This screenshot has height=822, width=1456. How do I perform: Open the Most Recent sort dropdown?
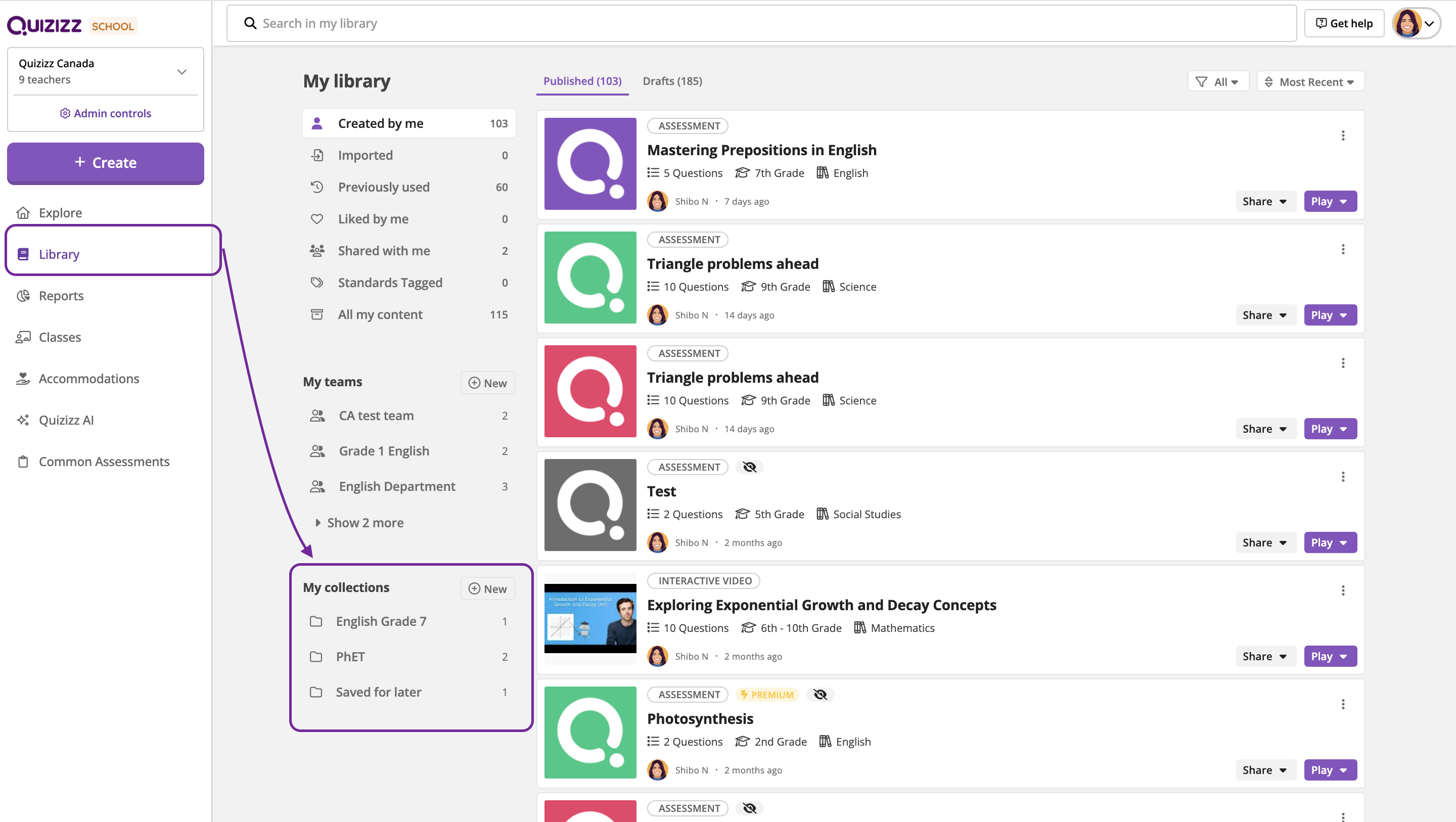coord(1310,81)
